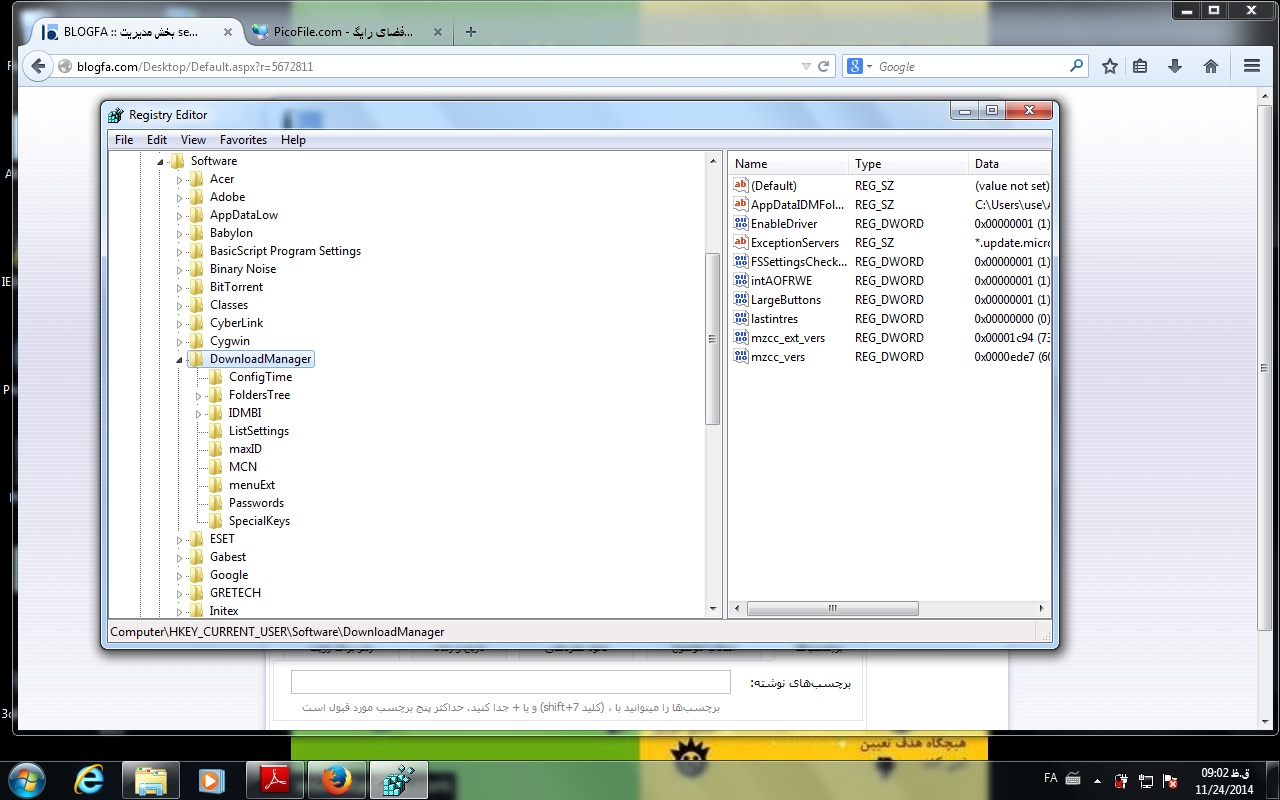Click the EnableDriver DWORD value icon
The image size is (1280, 800).
coord(741,223)
